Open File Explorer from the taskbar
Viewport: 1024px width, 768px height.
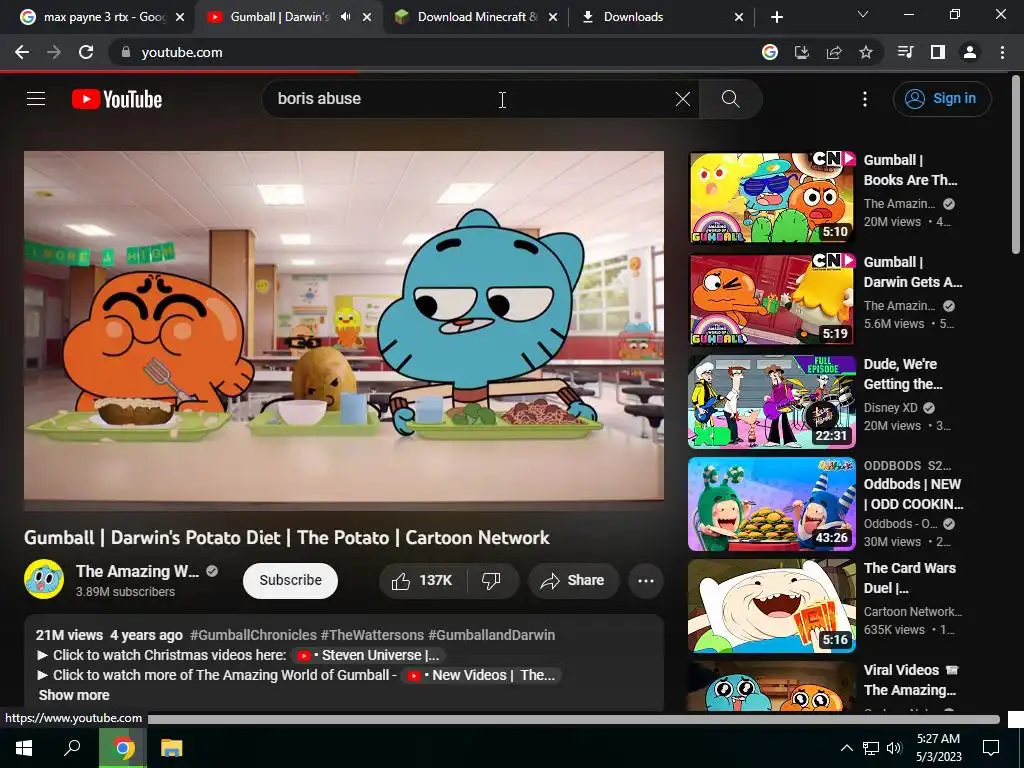coord(172,748)
